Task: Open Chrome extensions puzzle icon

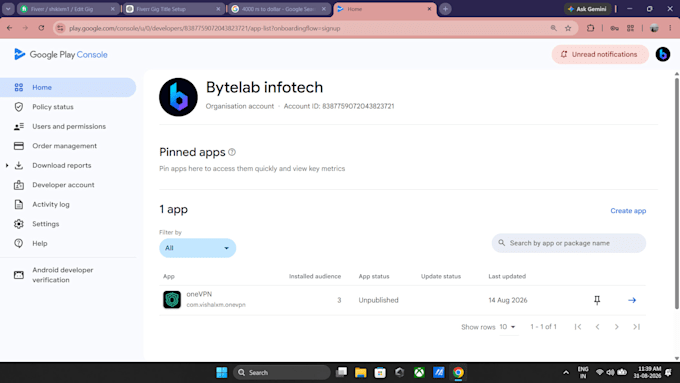Action: pyautogui.click(x=590, y=28)
